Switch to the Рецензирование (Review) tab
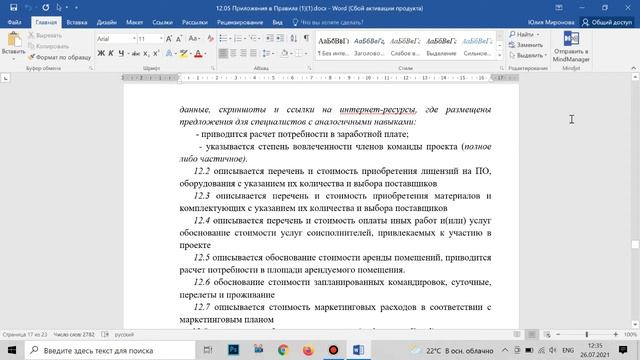 (240, 22)
